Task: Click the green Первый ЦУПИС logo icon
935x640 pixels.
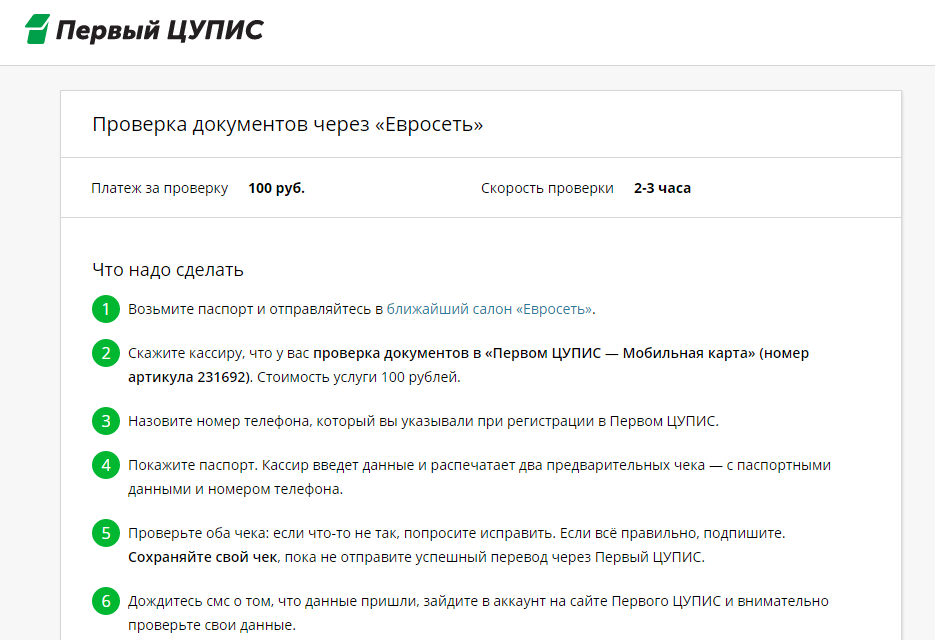Action: point(37,30)
